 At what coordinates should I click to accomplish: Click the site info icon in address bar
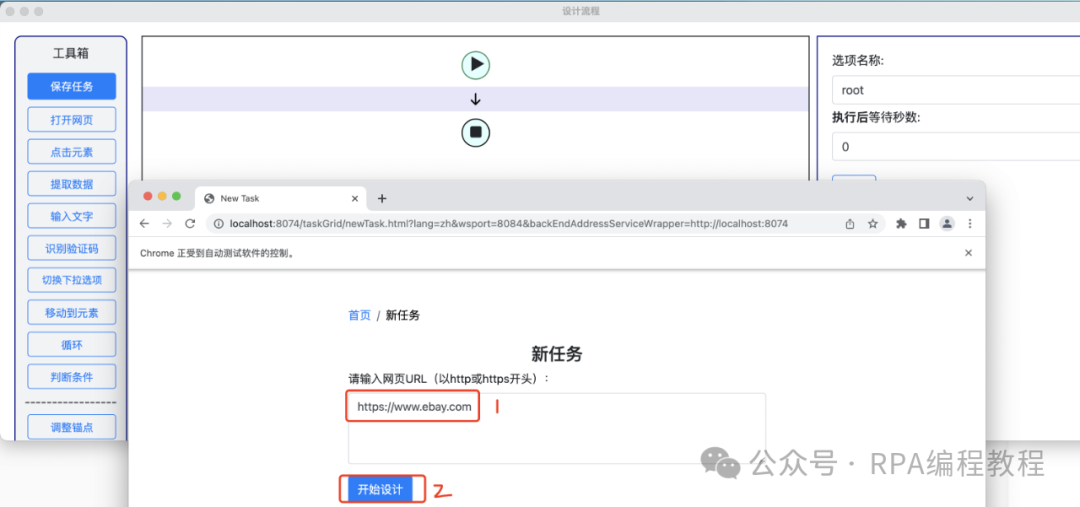click(219, 223)
